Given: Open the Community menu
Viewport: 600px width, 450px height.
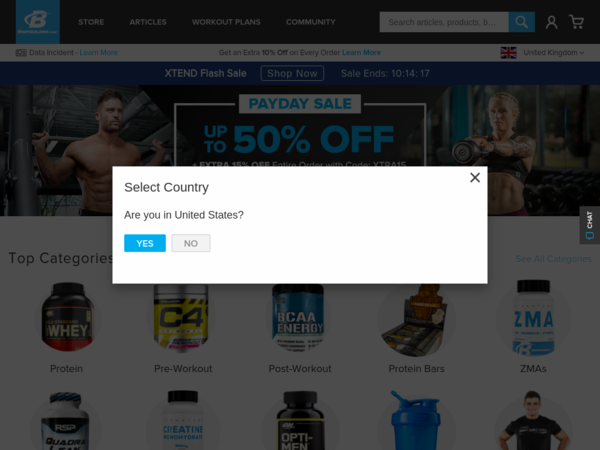Looking at the screenshot, I should [x=311, y=22].
